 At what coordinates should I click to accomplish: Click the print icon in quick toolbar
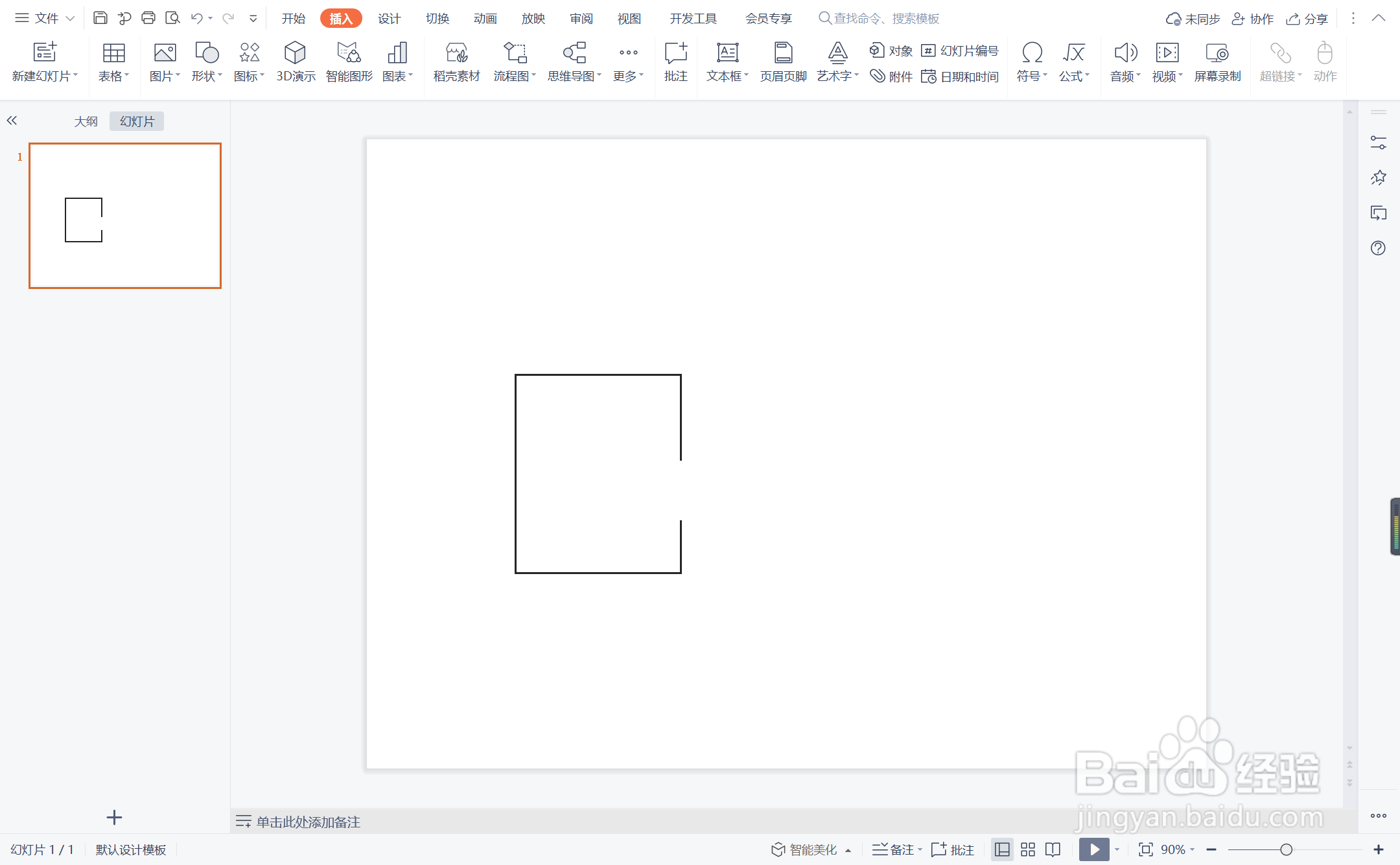(148, 18)
